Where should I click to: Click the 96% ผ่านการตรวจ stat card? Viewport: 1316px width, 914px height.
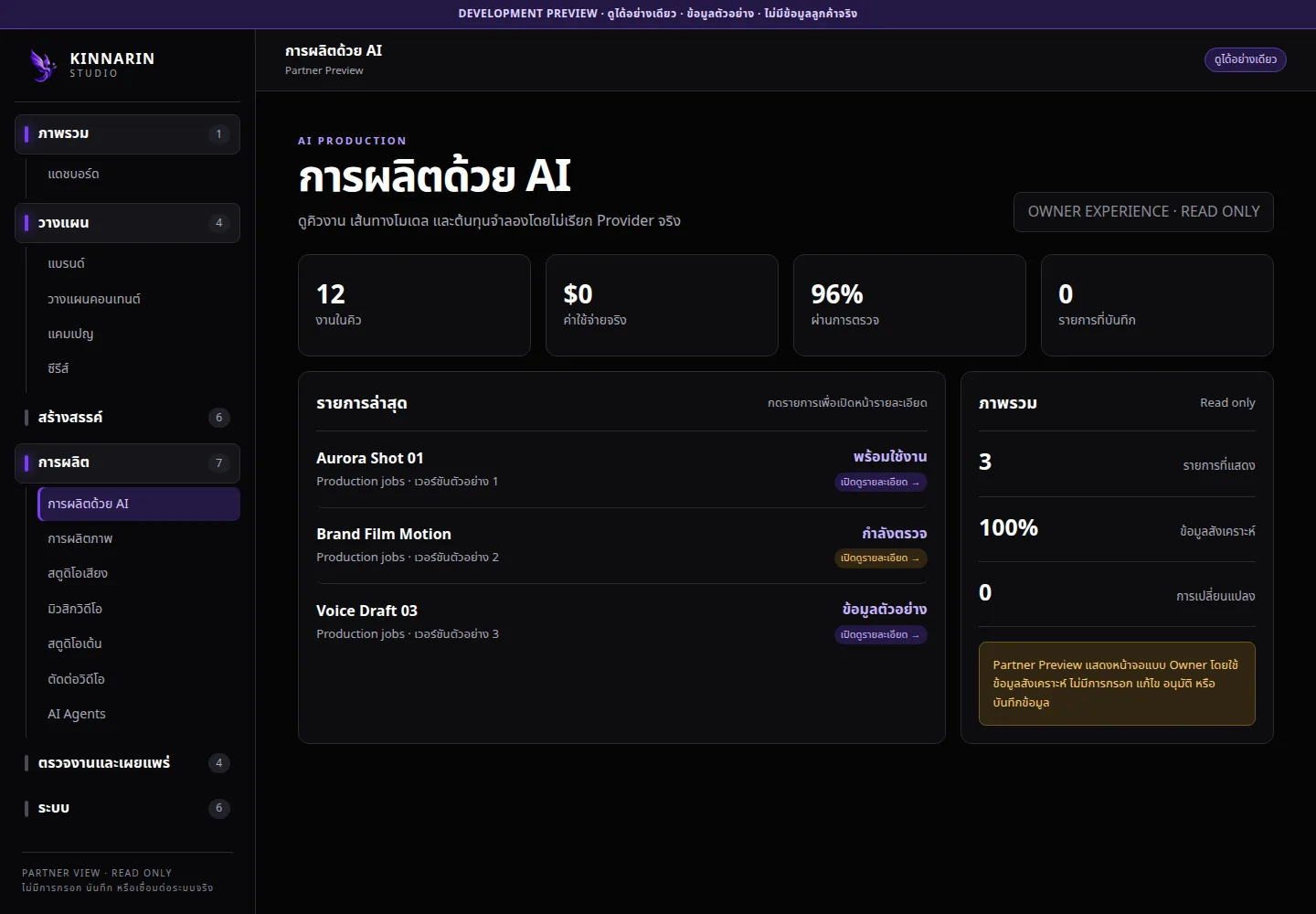click(x=909, y=305)
